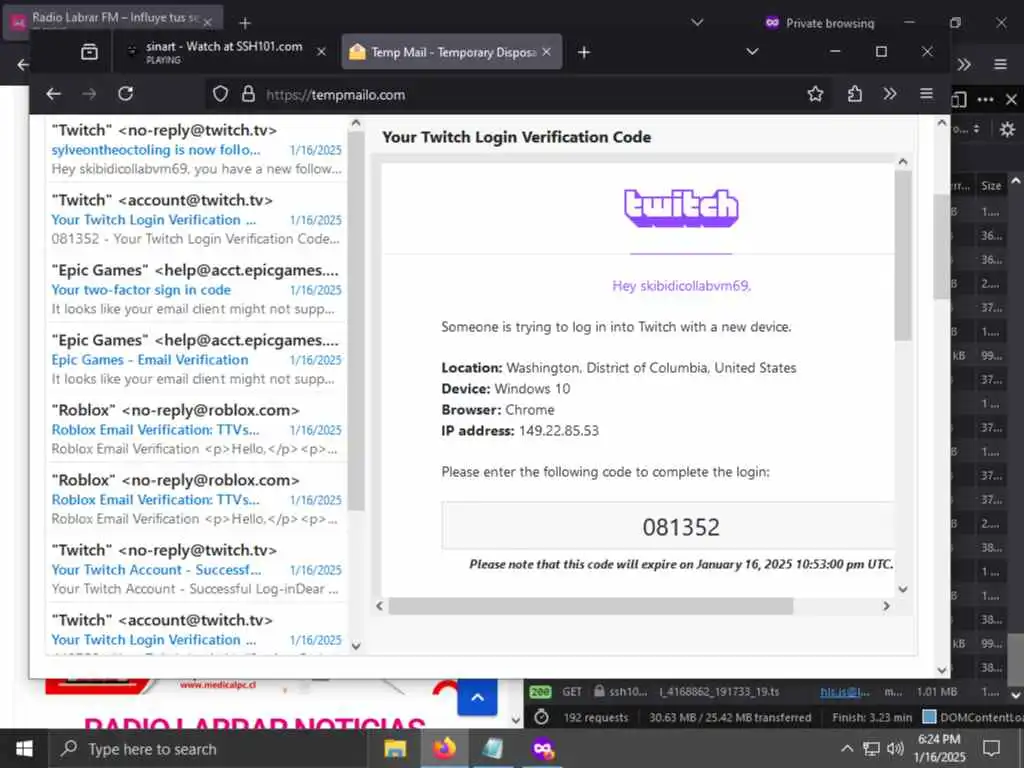
Task: Click the blue scroll-to-top arrow button
Action: coord(477,697)
